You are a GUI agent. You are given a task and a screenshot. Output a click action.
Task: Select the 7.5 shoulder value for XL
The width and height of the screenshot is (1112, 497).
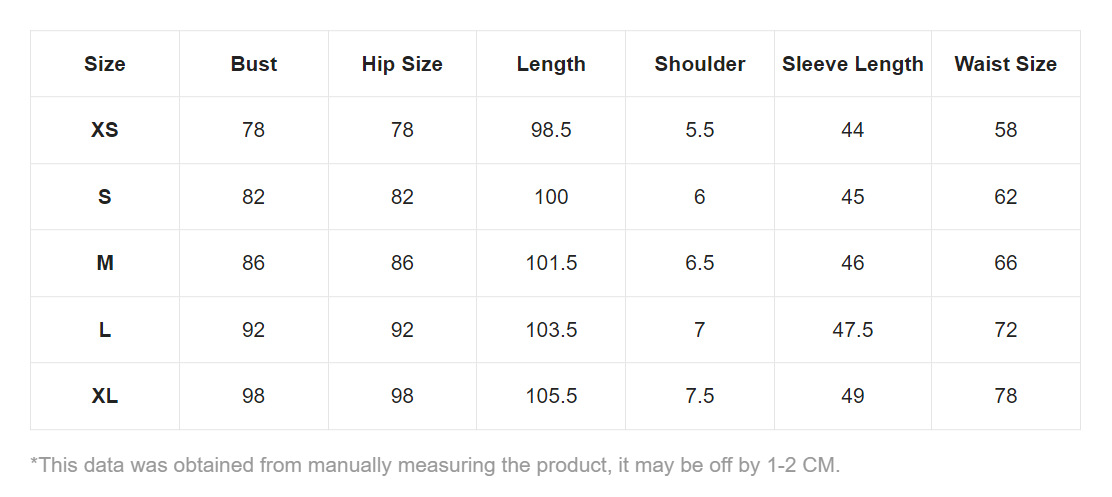[700, 396]
